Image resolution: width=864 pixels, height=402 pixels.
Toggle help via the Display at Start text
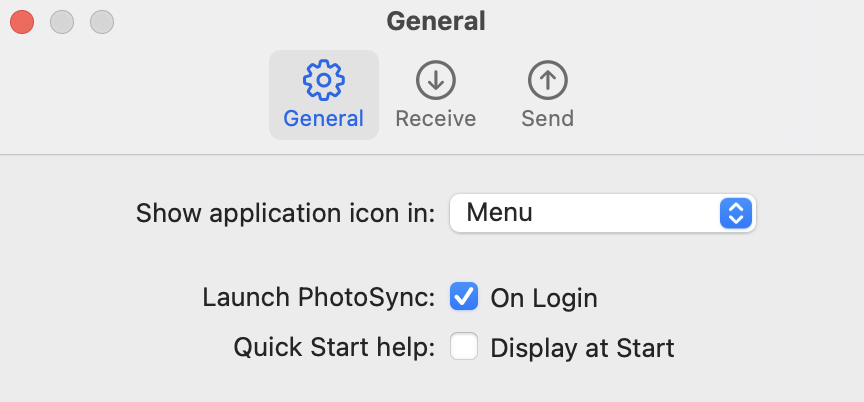click(582, 348)
